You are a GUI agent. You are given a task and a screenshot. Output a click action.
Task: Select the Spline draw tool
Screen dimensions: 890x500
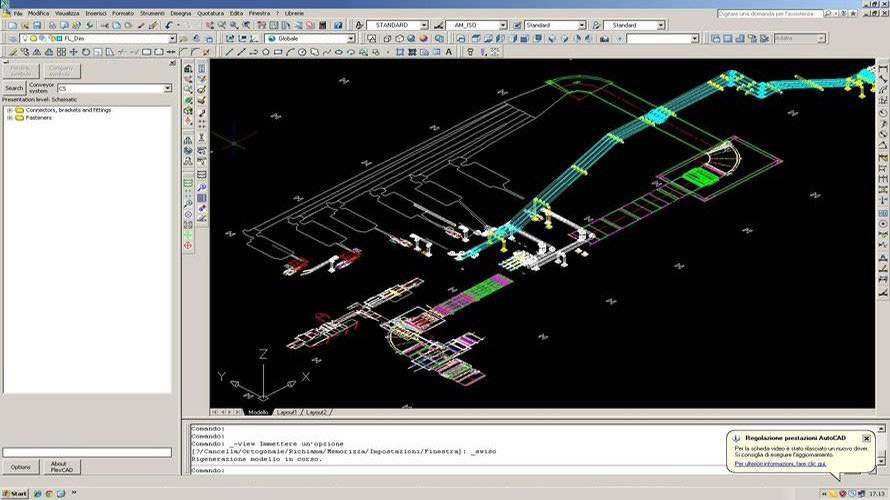pyautogui.click(x=326, y=52)
